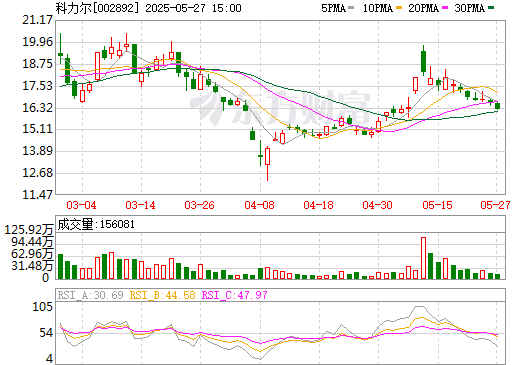
Task: Click the 10PMA legend label
Action: 378,8
